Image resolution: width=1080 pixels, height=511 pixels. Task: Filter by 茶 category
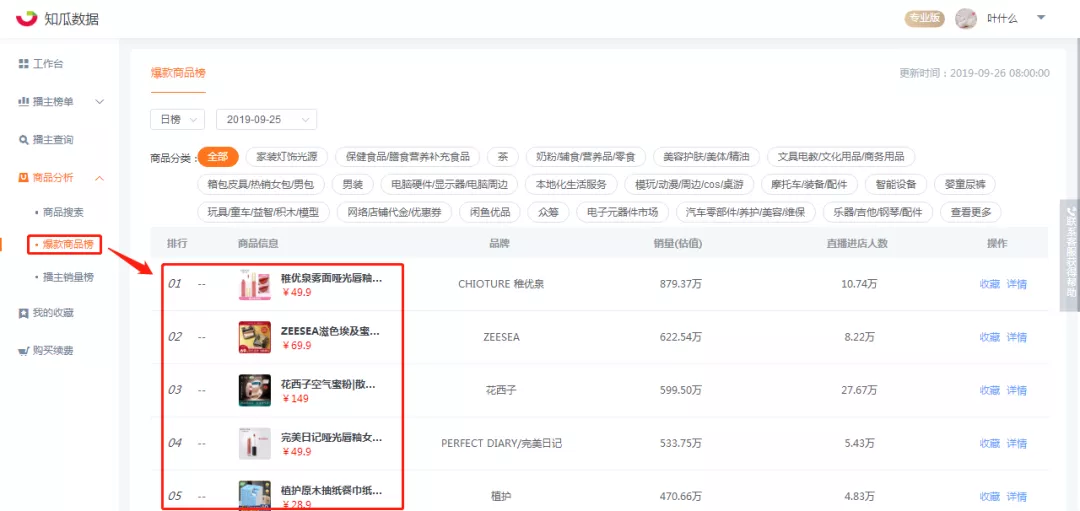(503, 157)
